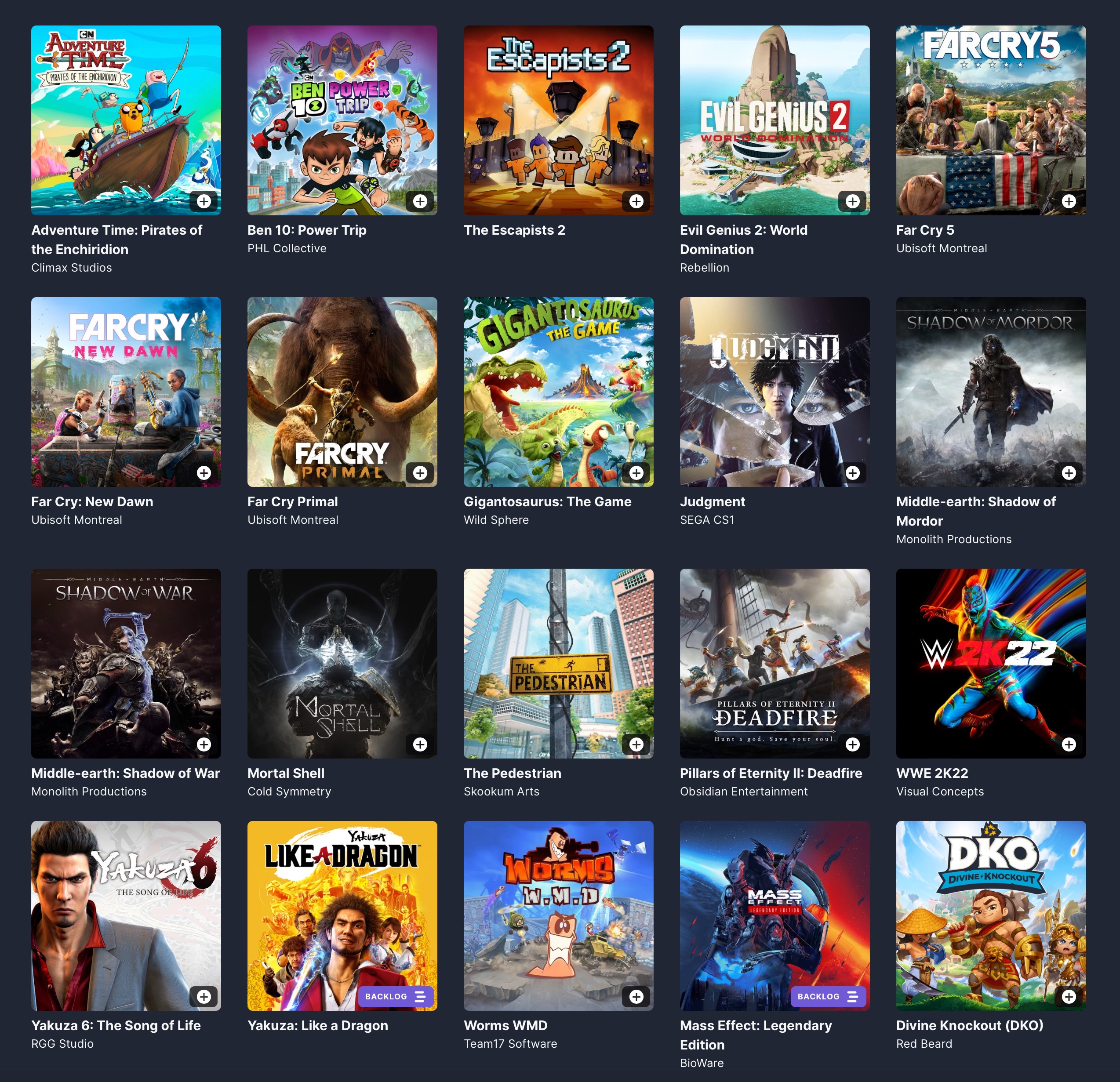Click the Rebellion developer name
The image size is (1120, 1082).
(x=705, y=267)
